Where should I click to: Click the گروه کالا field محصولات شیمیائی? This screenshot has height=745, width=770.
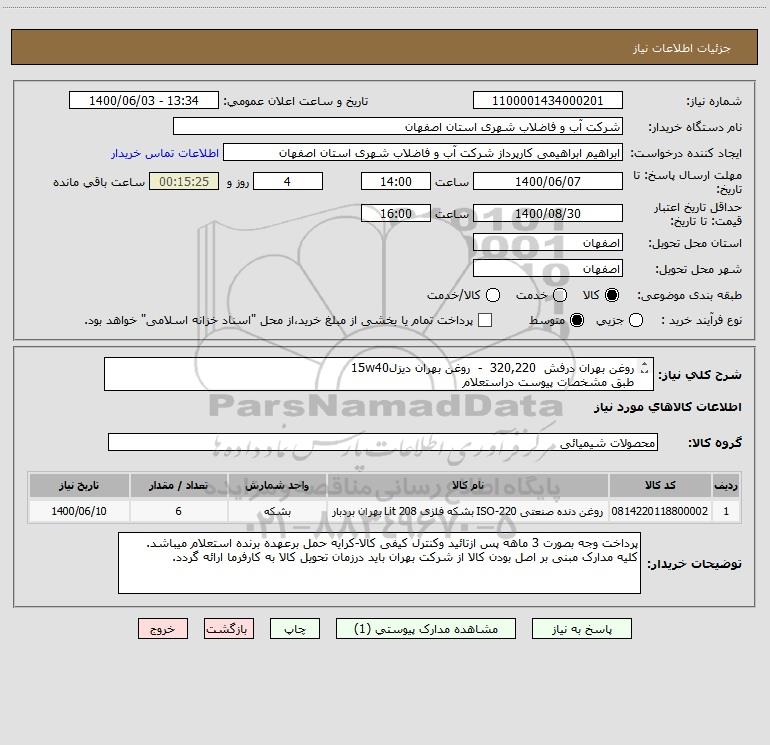[x=383, y=442]
